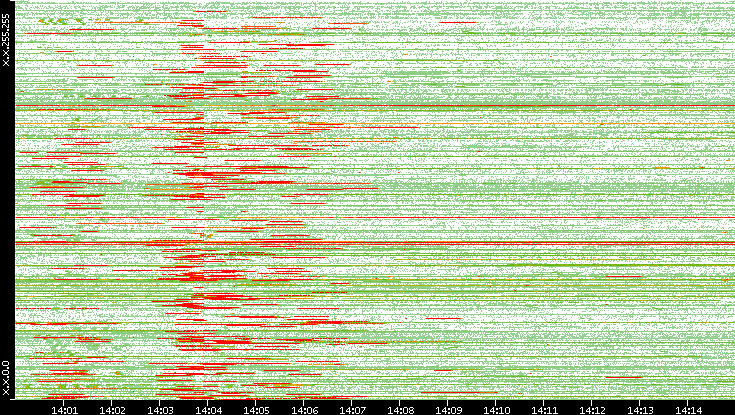Select the 14:03 time axis label
735x415 pixels.
159,410
